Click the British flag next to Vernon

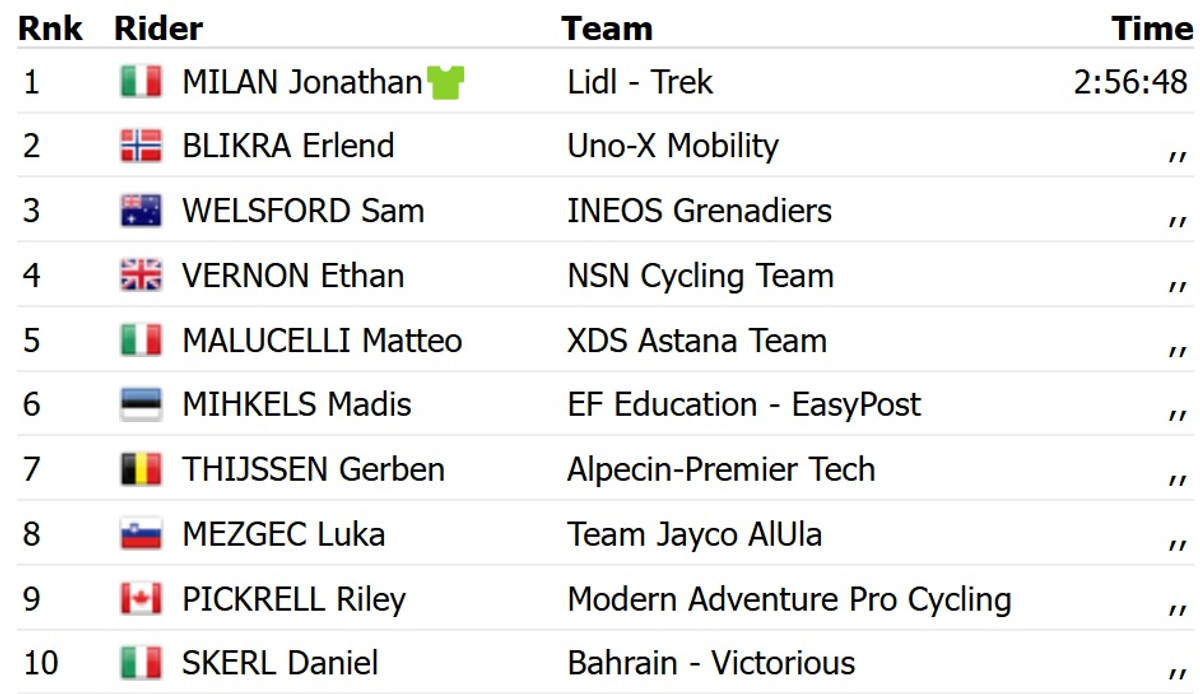tap(141, 276)
